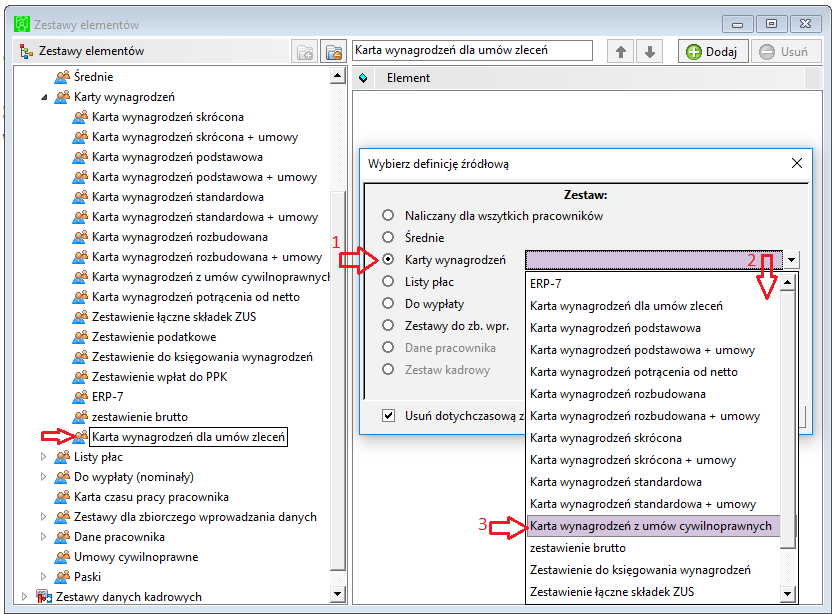Close the Wybierz definicję źródłową dialog
This screenshot has height=614, width=834.
tap(797, 163)
